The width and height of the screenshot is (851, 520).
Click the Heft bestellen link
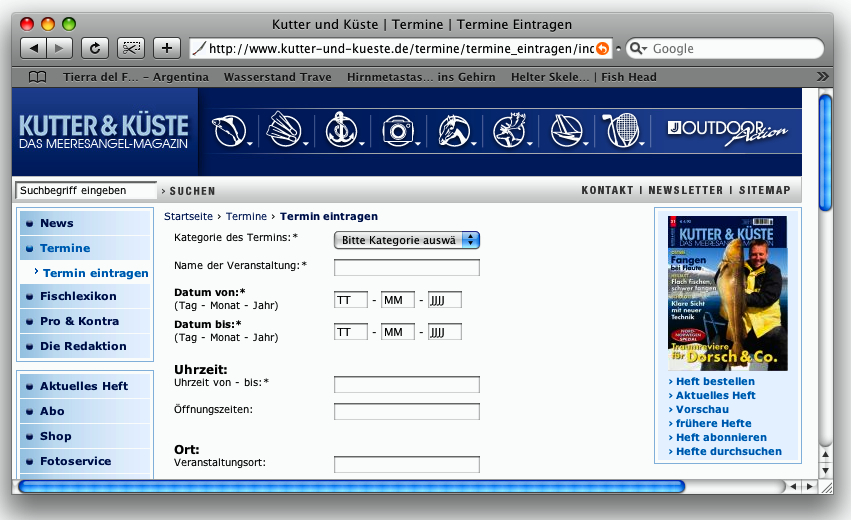(715, 381)
